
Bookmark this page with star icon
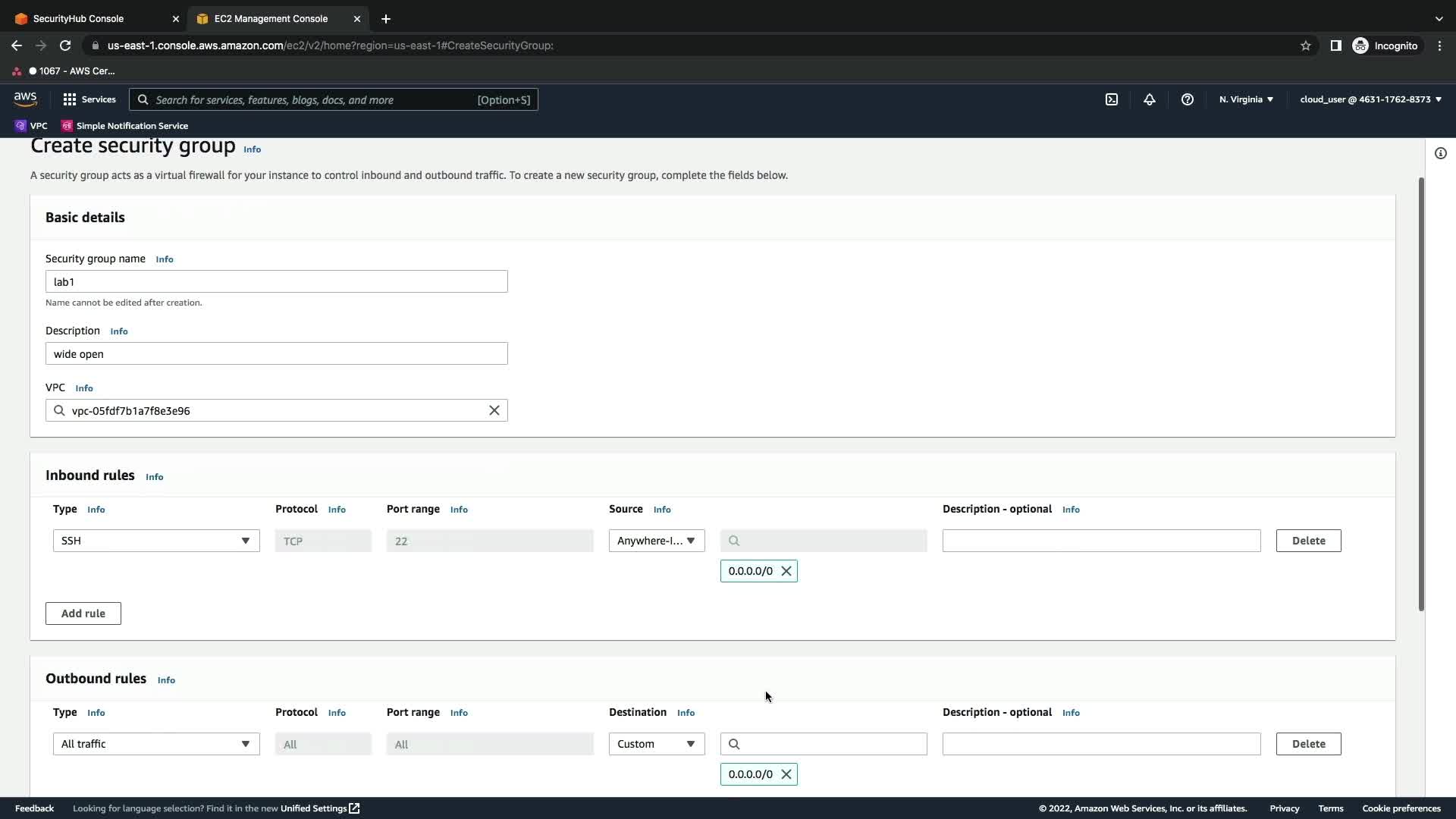click(1305, 45)
